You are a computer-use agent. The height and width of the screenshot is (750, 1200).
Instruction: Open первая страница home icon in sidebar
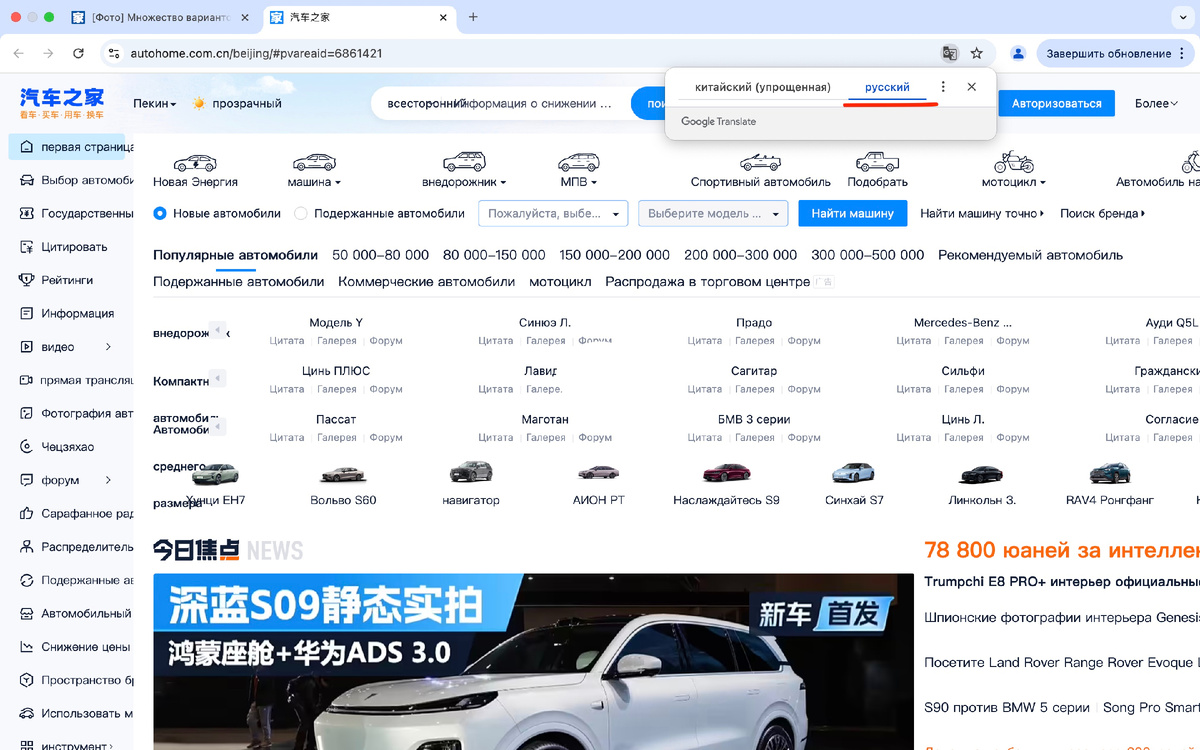click(x=26, y=147)
